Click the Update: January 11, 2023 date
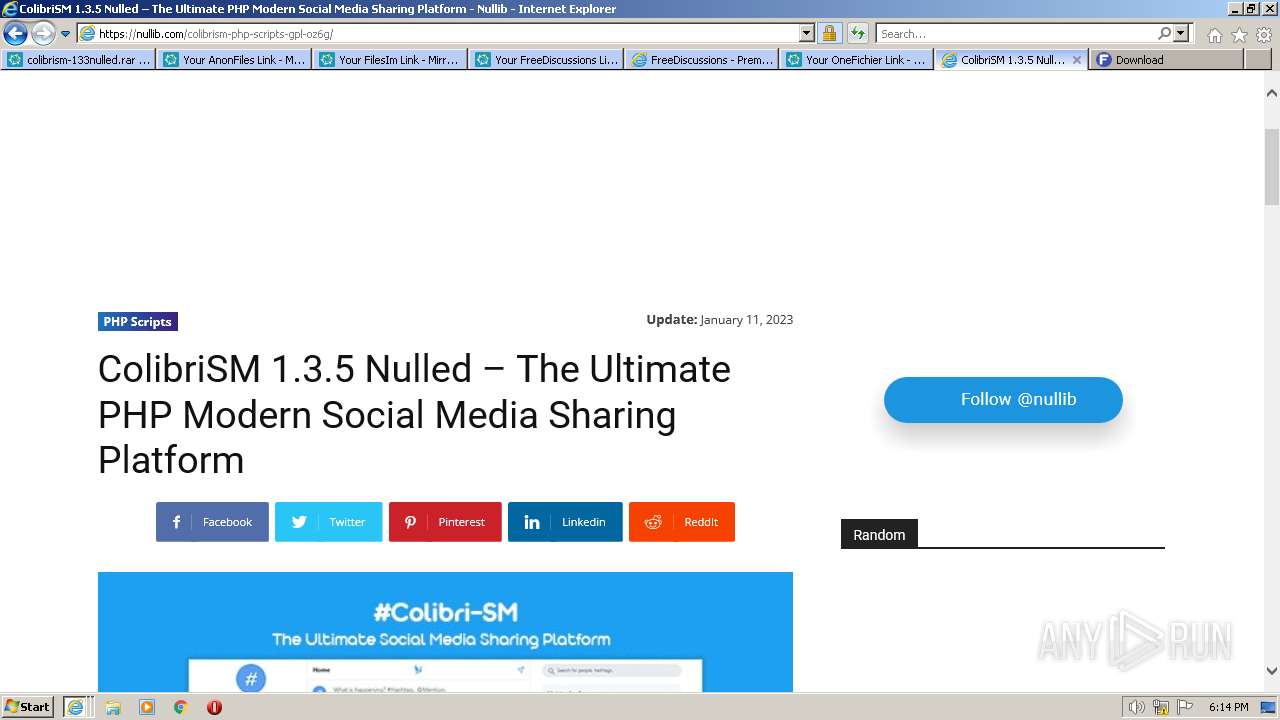This screenshot has width=1280, height=720. 719,319
